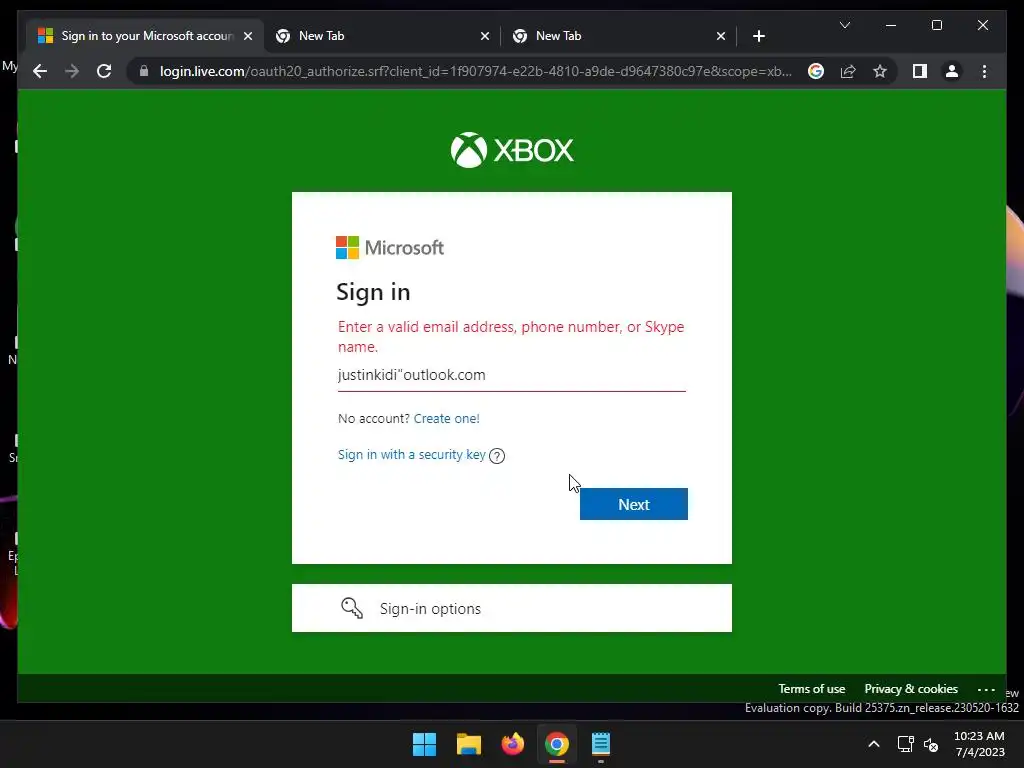The height and width of the screenshot is (768, 1024).
Task: Open the muted volume tray icon
Action: 931,744
